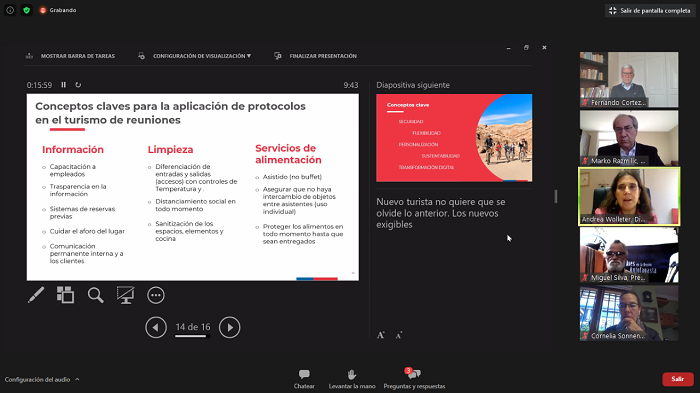Click the muted mic icon on Marko Razmilic
700x393 pixels.
click(585, 160)
